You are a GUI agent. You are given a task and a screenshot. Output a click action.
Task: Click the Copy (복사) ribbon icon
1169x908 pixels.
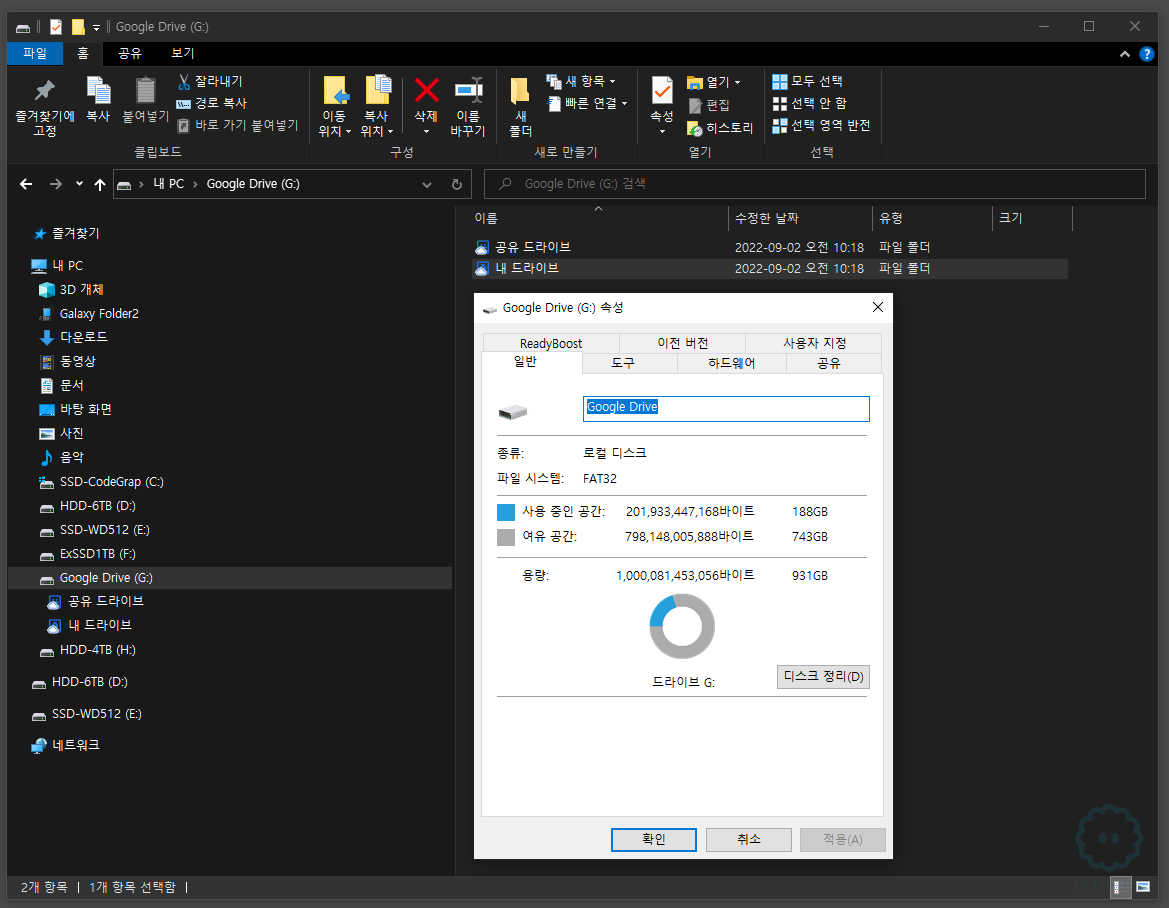(98, 92)
